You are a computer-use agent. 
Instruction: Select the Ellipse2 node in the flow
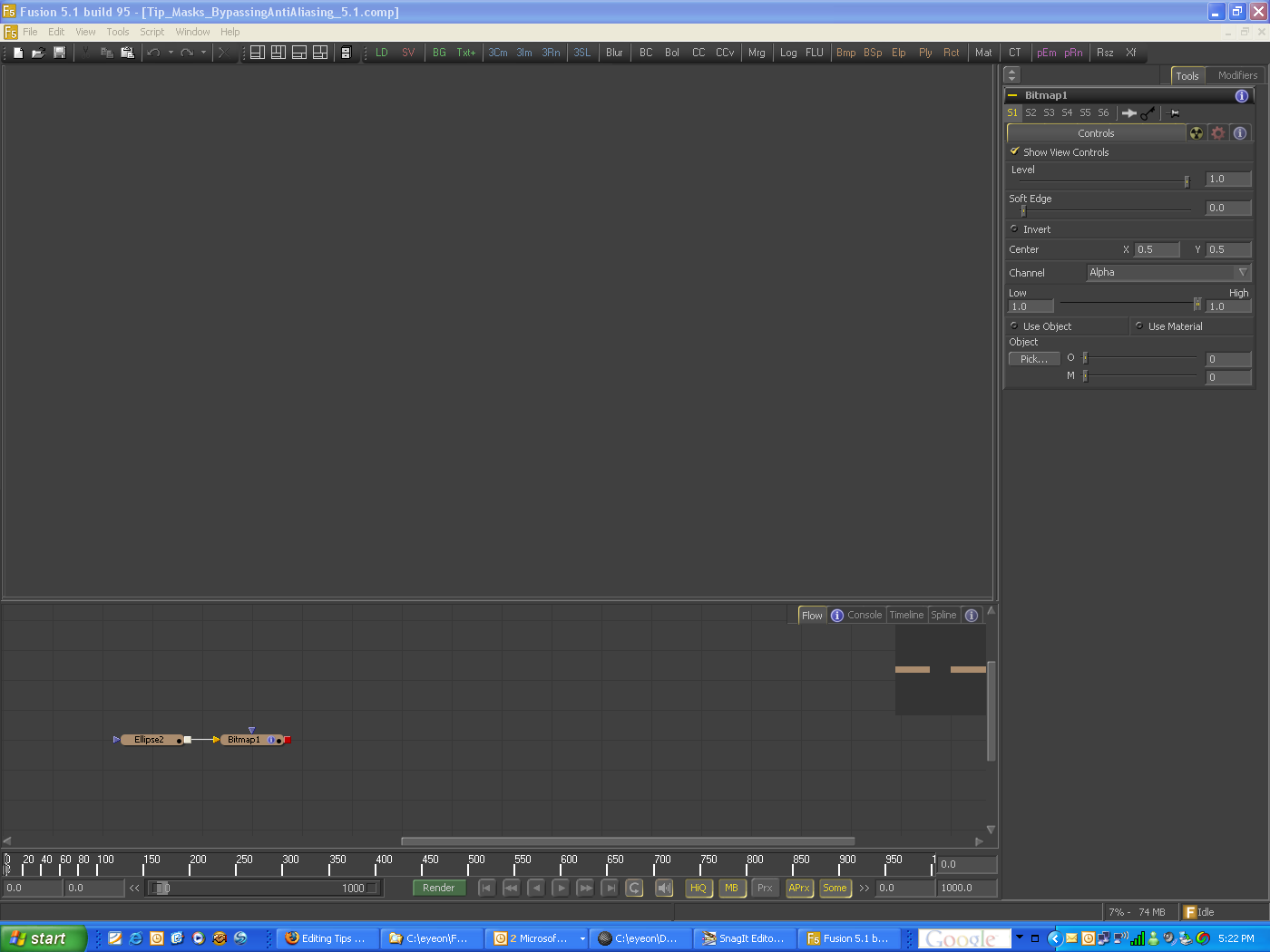point(151,740)
